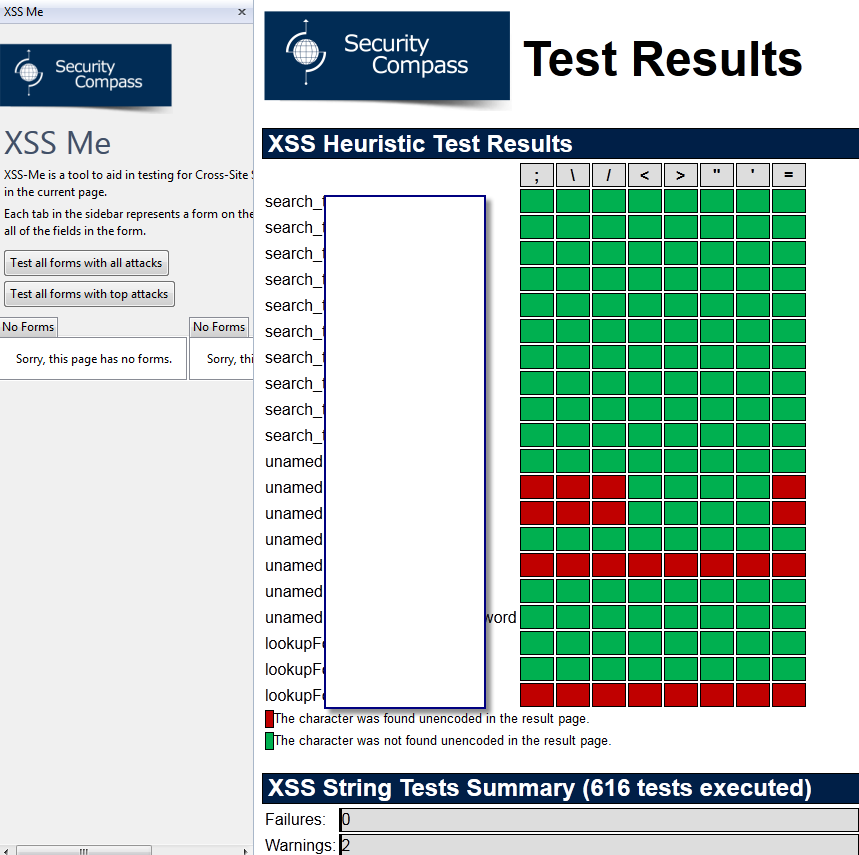Screen dimensions: 859x855
Task: Select the second No Forms tab
Action: pyautogui.click(x=219, y=327)
